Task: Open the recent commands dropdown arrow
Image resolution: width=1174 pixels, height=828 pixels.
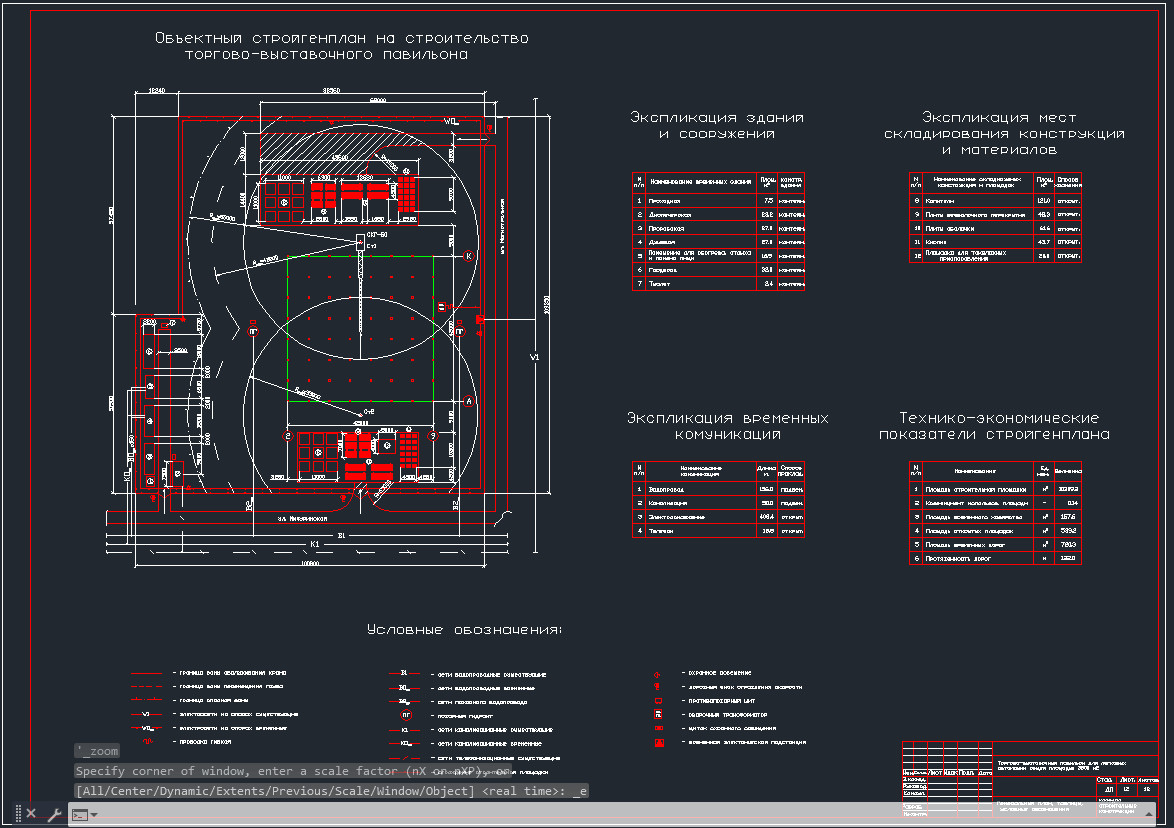Action: (x=94, y=815)
